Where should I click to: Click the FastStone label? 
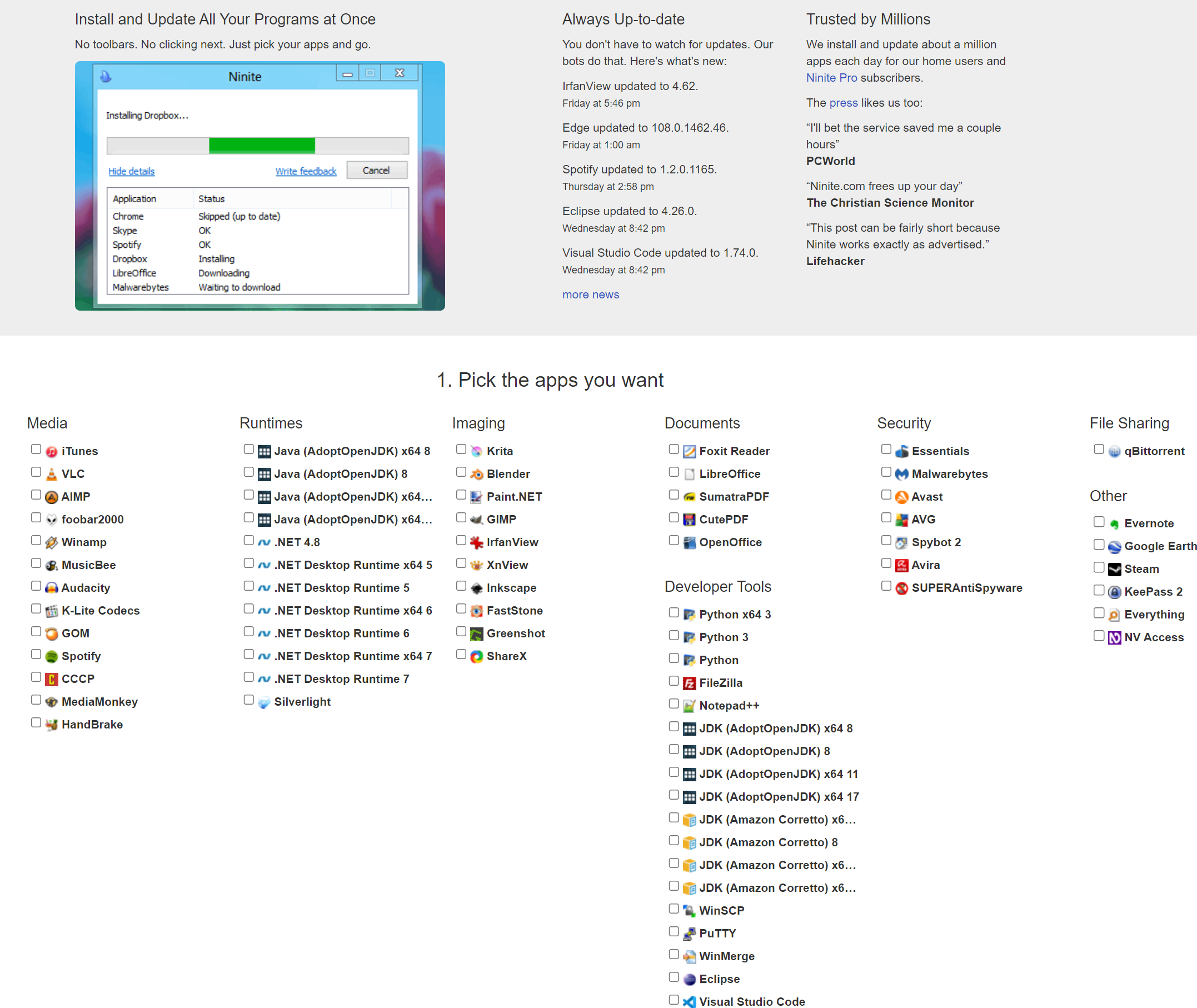tap(514, 611)
